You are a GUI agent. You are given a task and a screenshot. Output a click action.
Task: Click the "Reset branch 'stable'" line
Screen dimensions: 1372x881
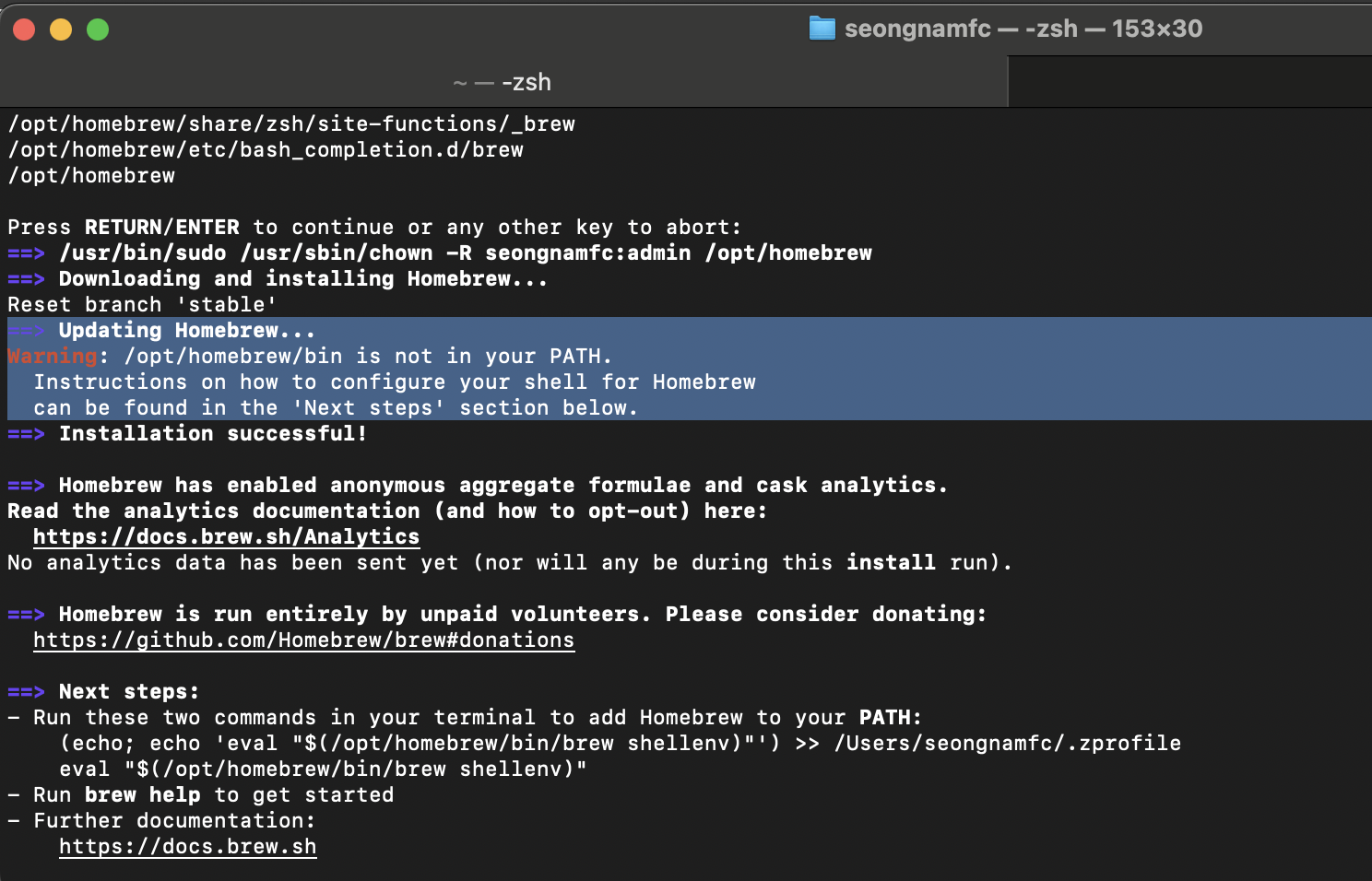142,304
